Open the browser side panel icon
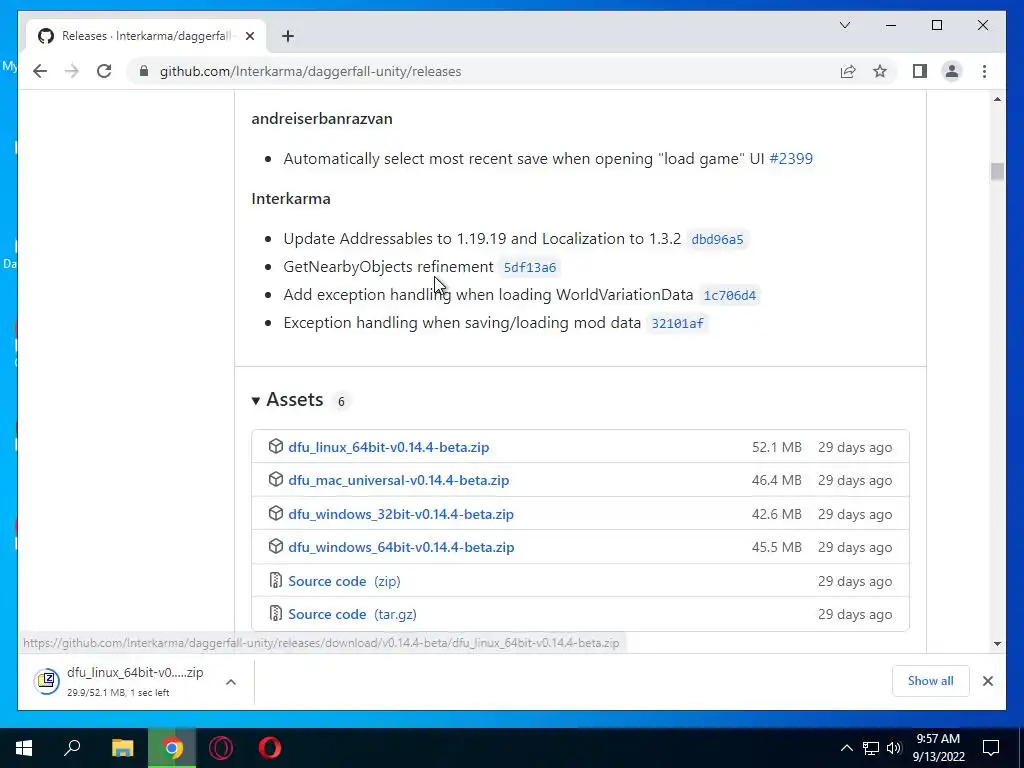 [920, 71]
